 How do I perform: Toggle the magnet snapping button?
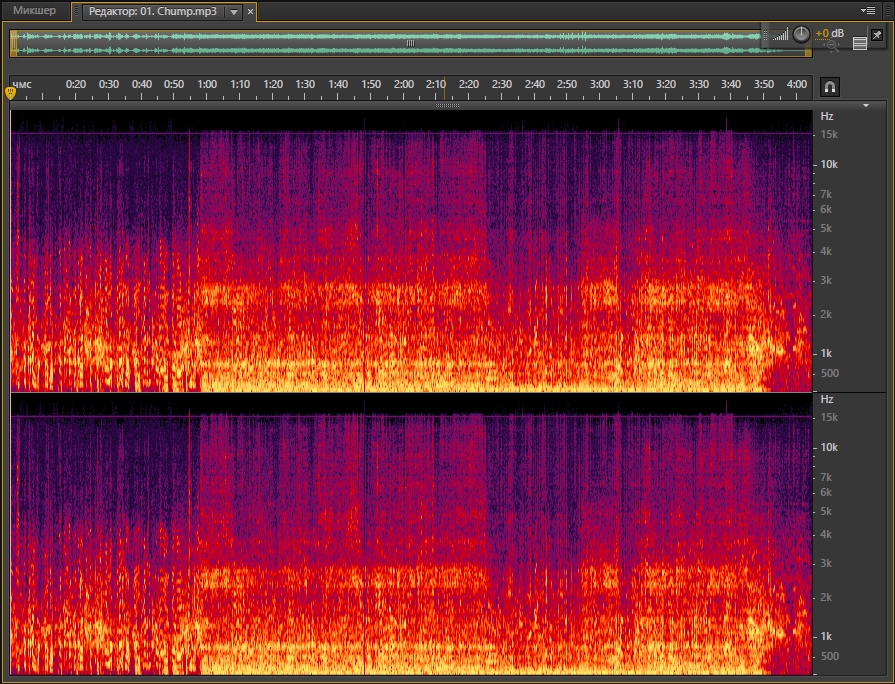[x=830, y=87]
